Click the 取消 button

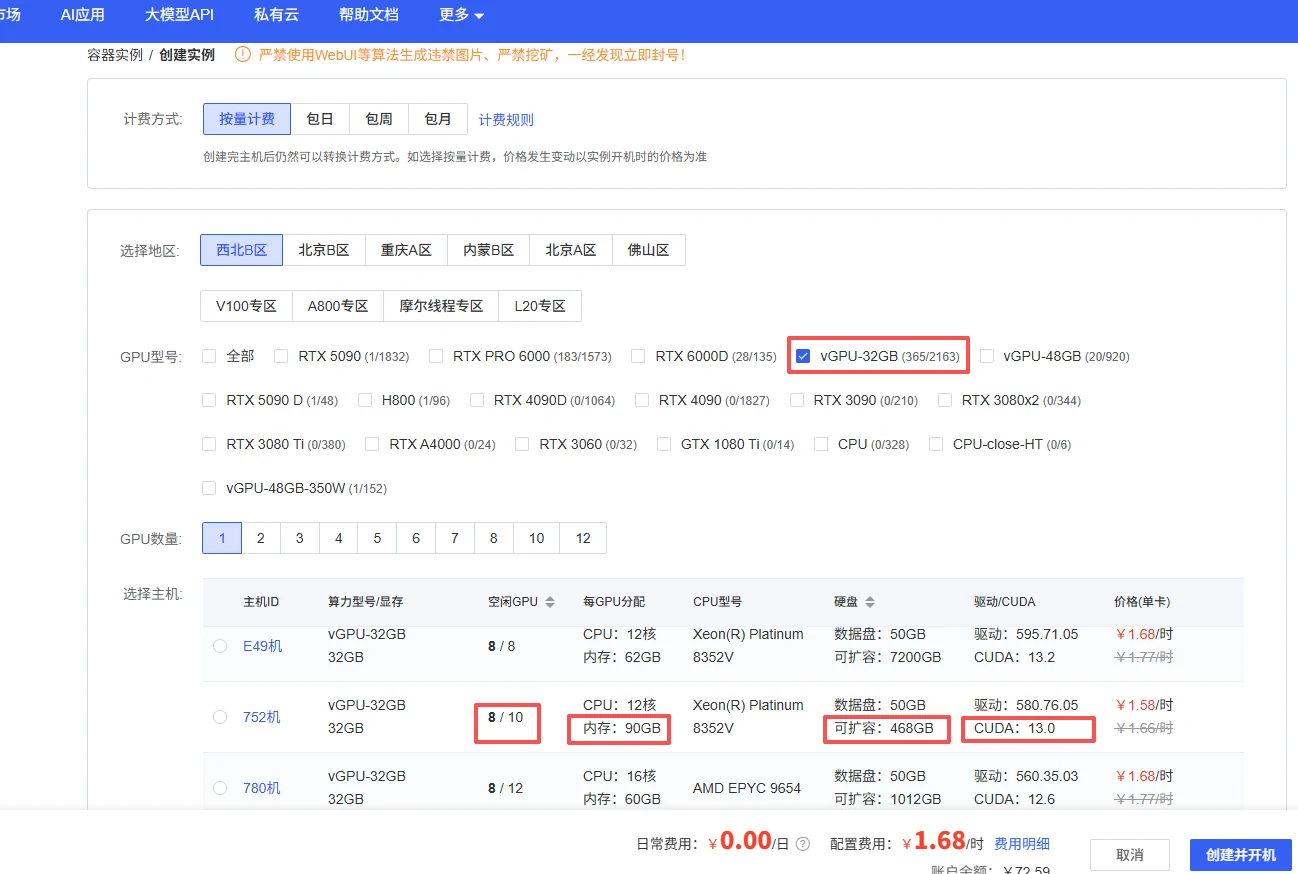point(1130,855)
